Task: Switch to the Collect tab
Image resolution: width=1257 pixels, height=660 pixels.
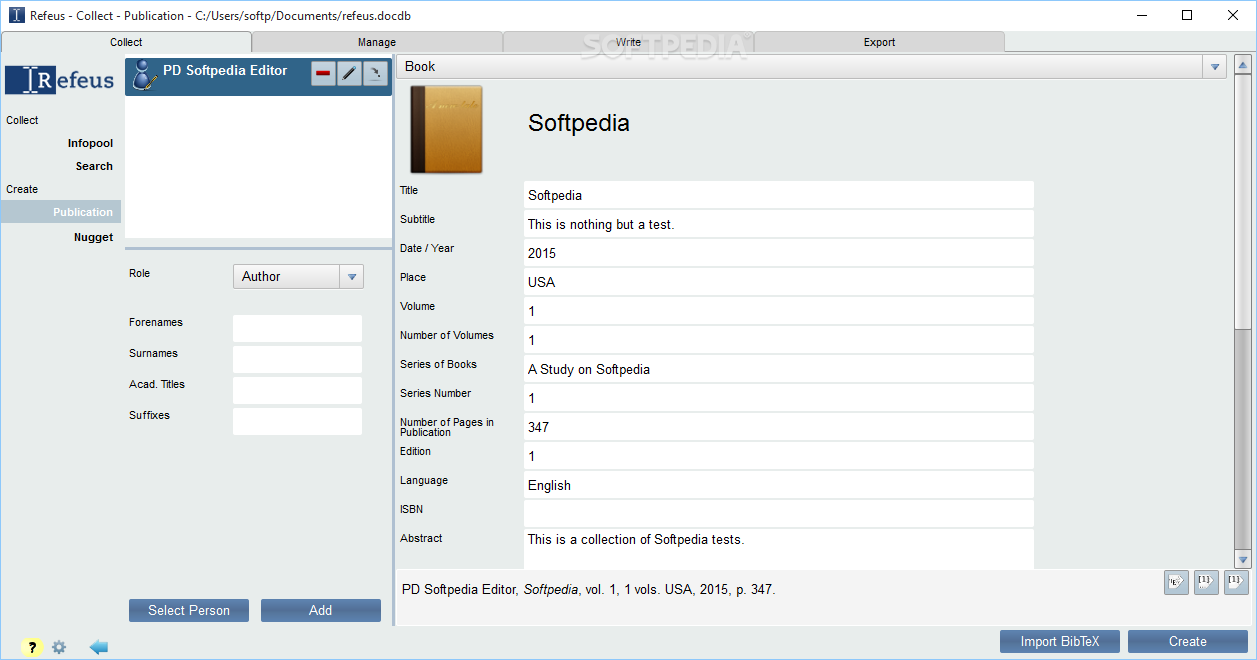Action: pos(126,42)
